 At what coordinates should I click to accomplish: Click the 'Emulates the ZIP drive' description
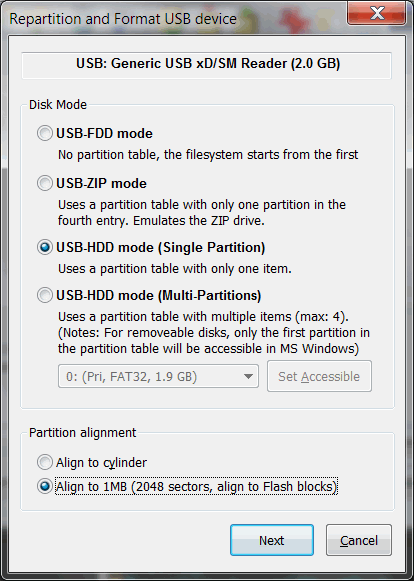(x=199, y=220)
